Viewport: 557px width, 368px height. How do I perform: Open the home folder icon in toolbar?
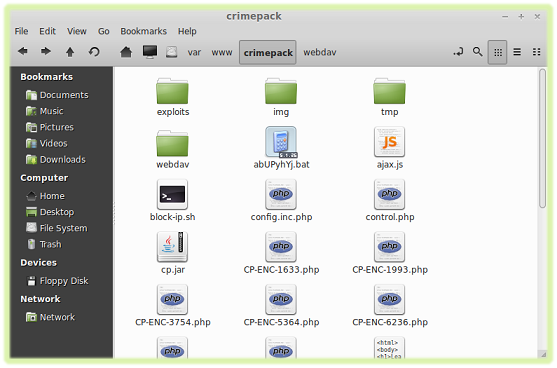[x=126, y=52]
